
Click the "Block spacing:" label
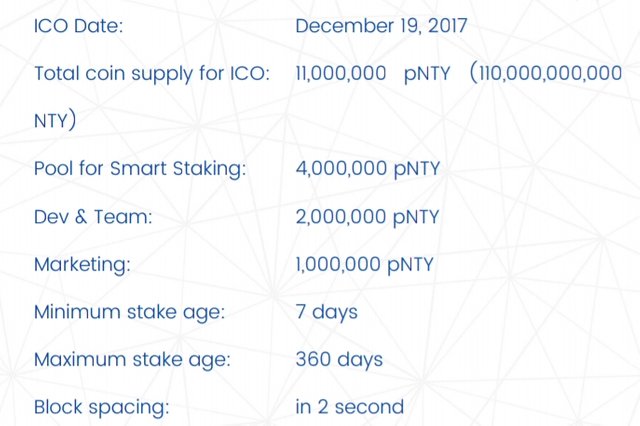[x=101, y=407]
